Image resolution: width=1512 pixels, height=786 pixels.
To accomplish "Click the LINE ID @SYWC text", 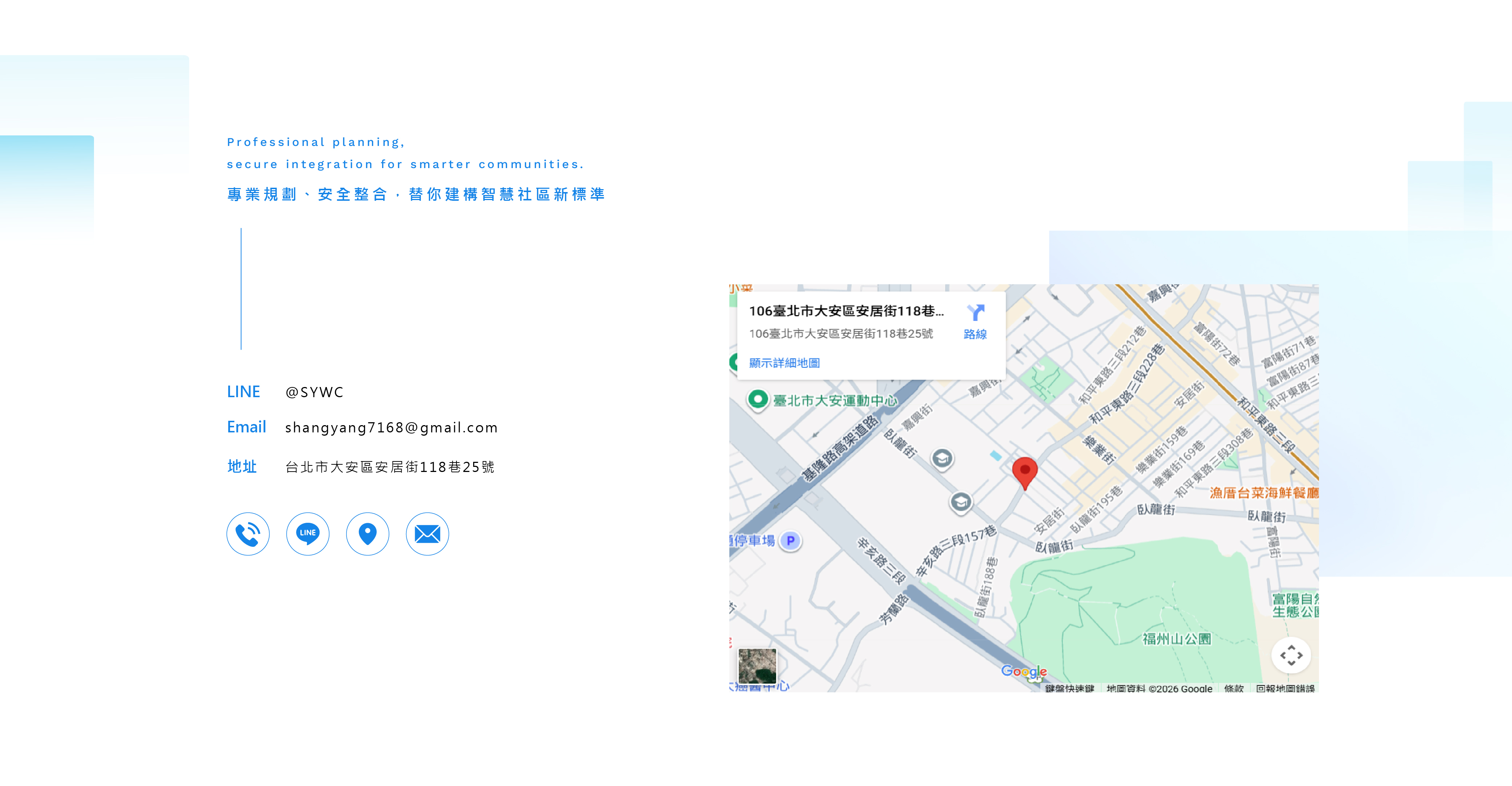I will (314, 392).
